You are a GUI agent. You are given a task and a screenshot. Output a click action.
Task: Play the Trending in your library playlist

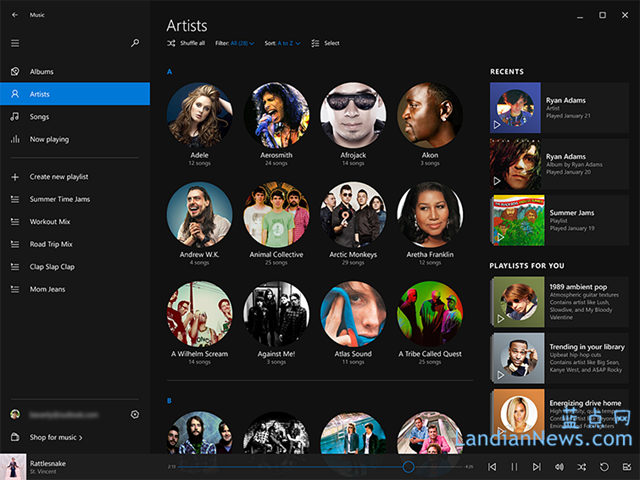[x=500, y=375]
